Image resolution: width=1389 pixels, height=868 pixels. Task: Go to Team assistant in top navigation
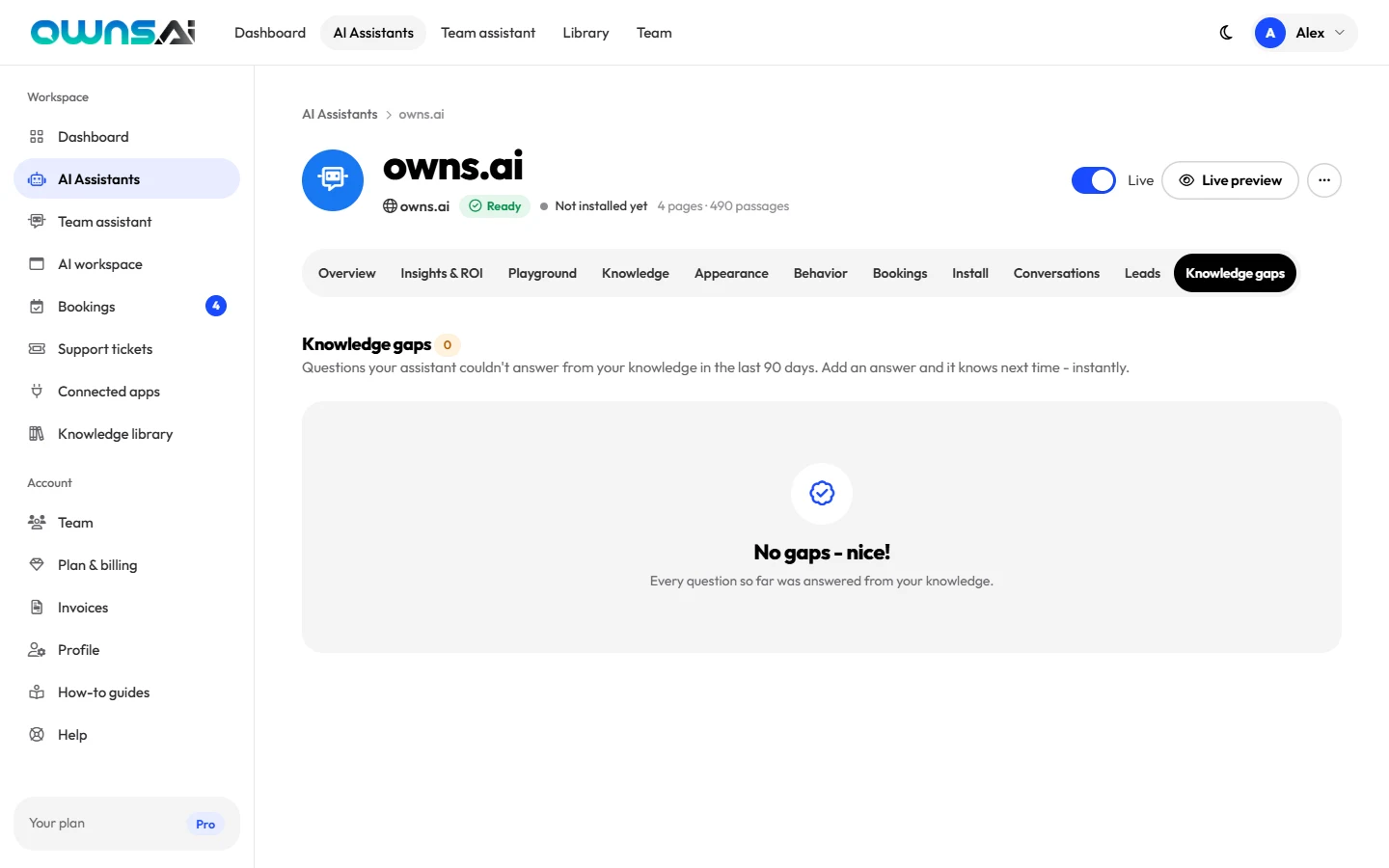click(x=488, y=33)
